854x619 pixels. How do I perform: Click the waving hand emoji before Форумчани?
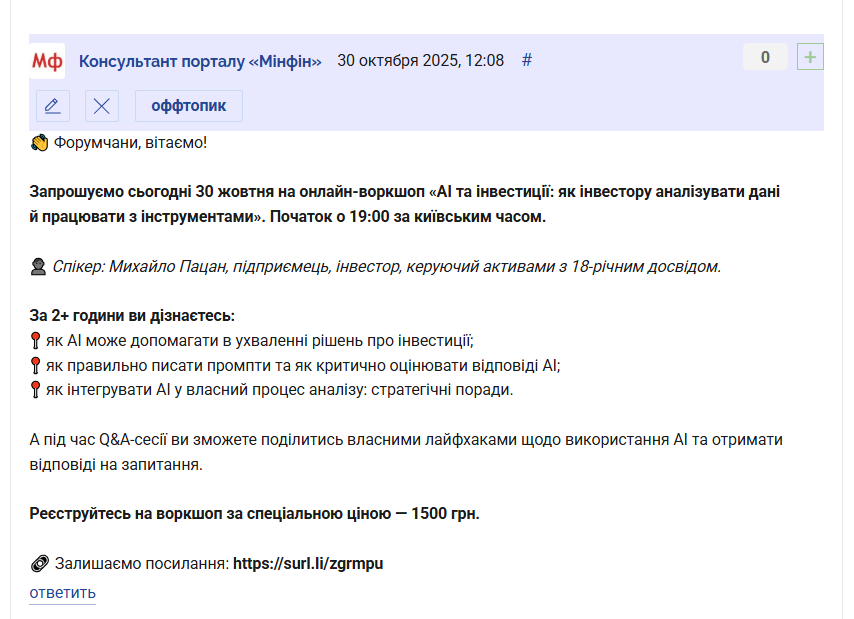[x=39, y=143]
